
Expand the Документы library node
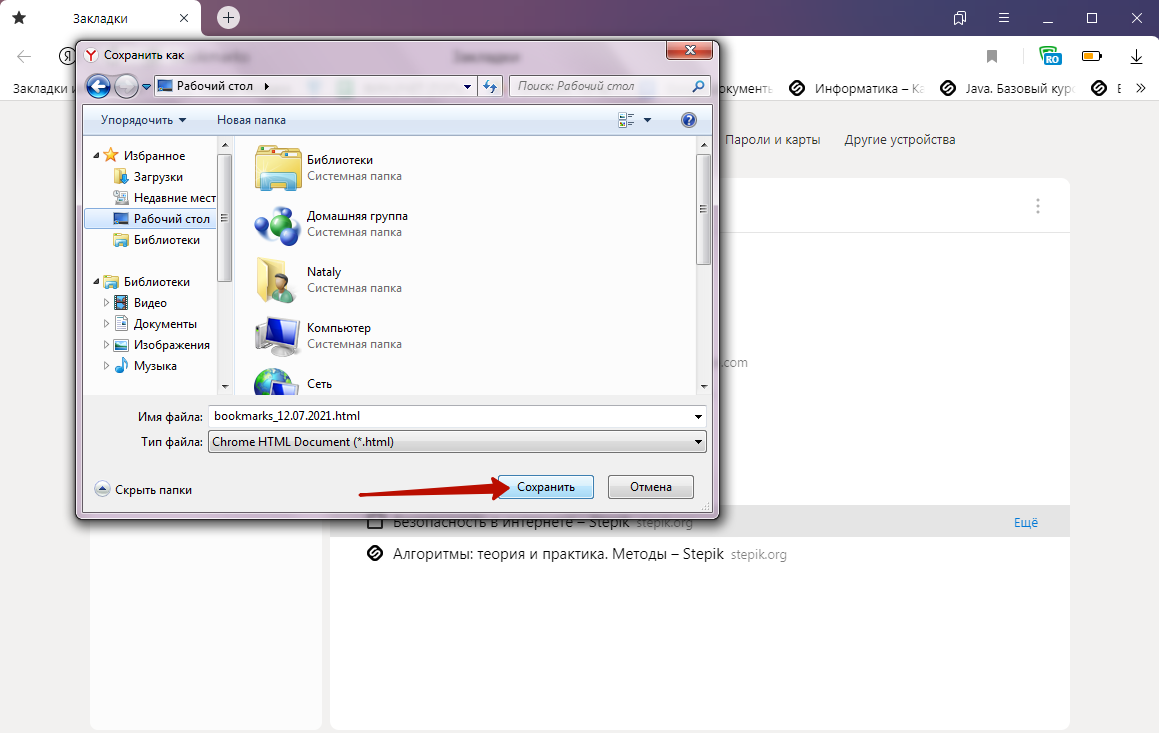(x=106, y=324)
